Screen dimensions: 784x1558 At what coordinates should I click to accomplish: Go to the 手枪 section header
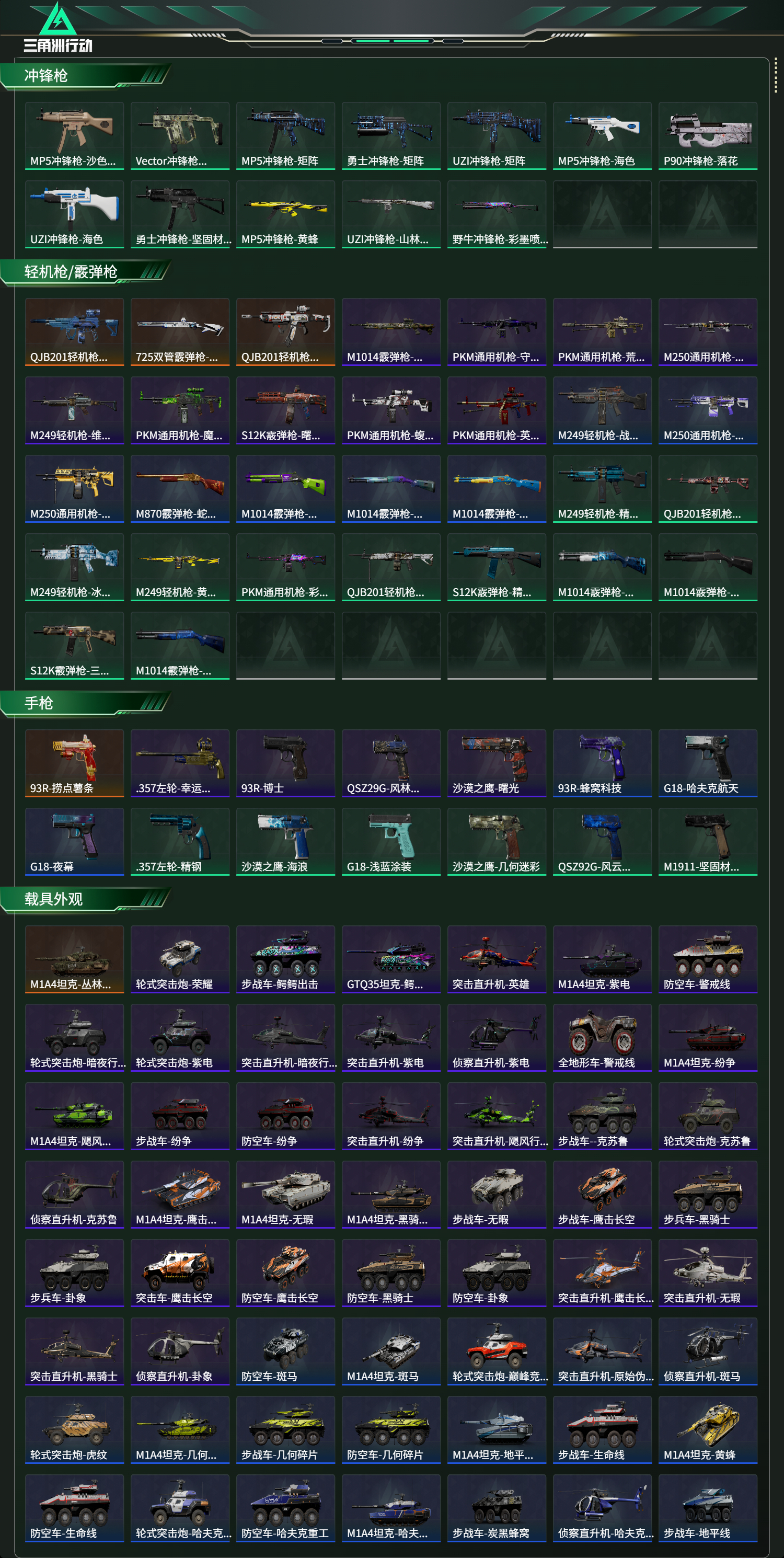coord(85,703)
